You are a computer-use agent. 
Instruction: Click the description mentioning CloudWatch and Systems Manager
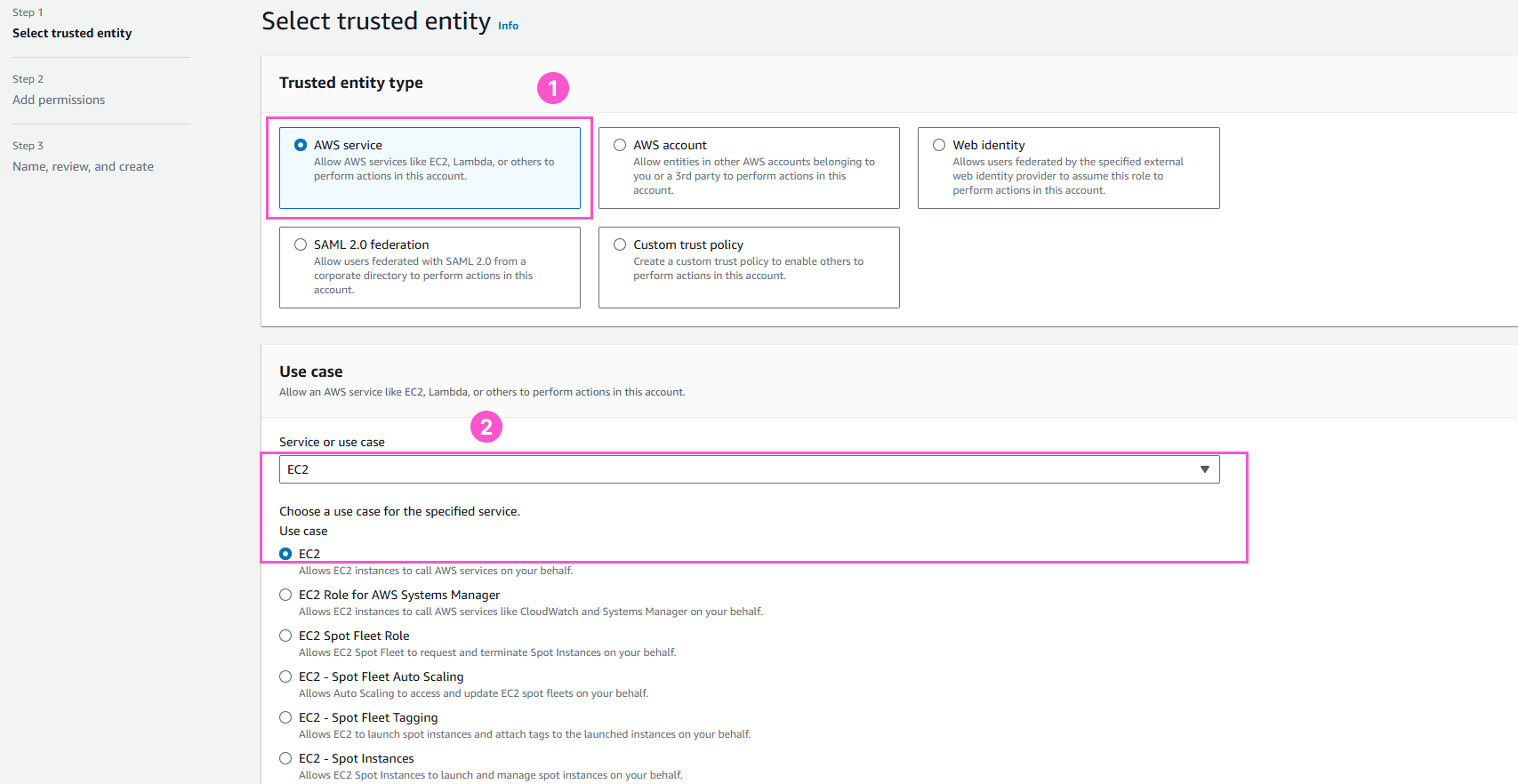[531, 612]
